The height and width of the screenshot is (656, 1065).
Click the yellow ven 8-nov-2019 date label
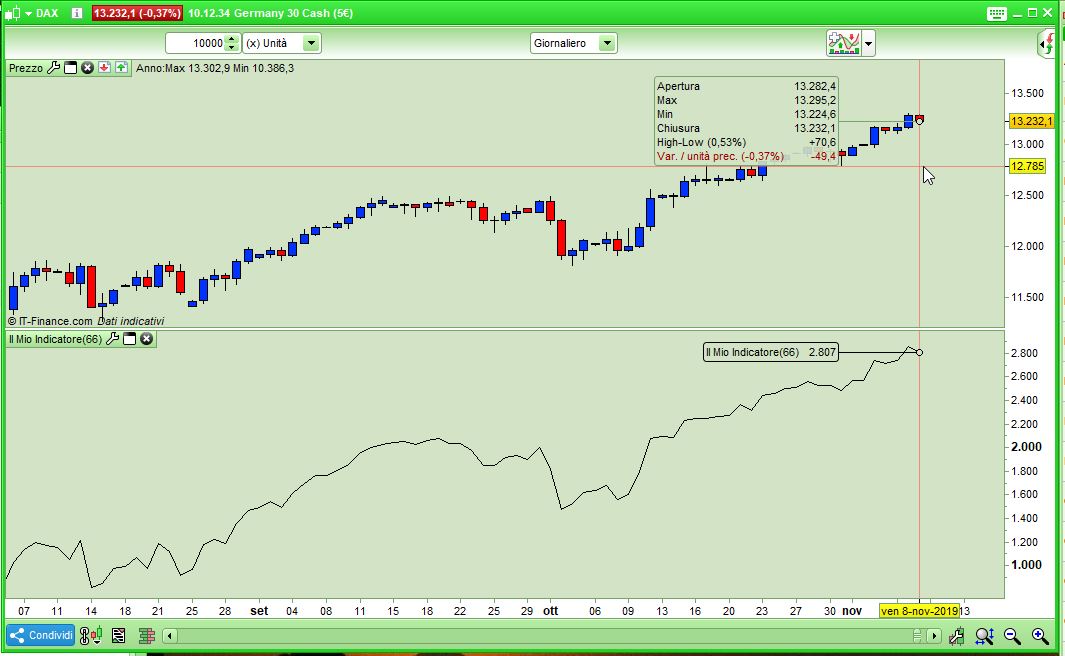919,611
